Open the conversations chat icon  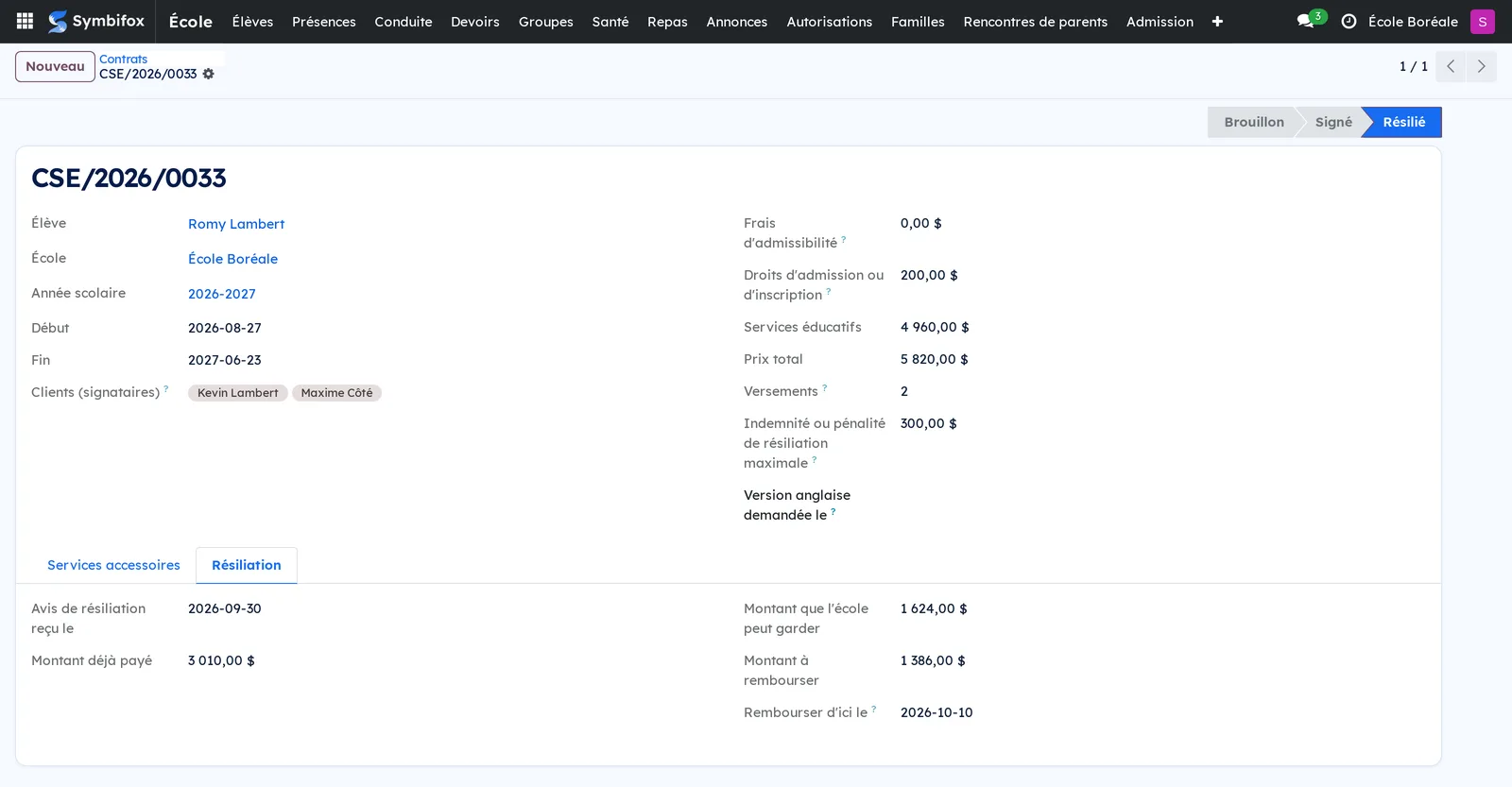point(1305,21)
